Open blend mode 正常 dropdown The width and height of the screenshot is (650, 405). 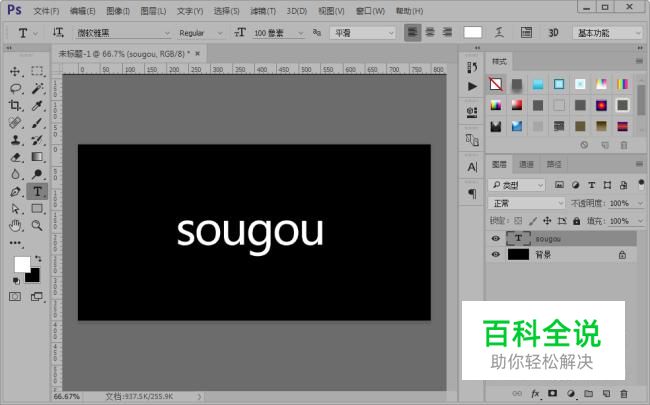click(526, 203)
